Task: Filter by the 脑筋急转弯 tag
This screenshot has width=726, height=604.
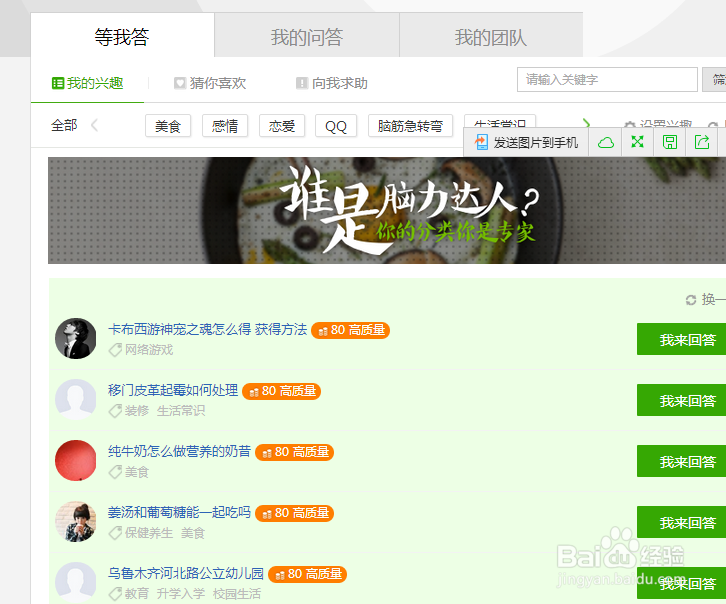Action: 410,126
